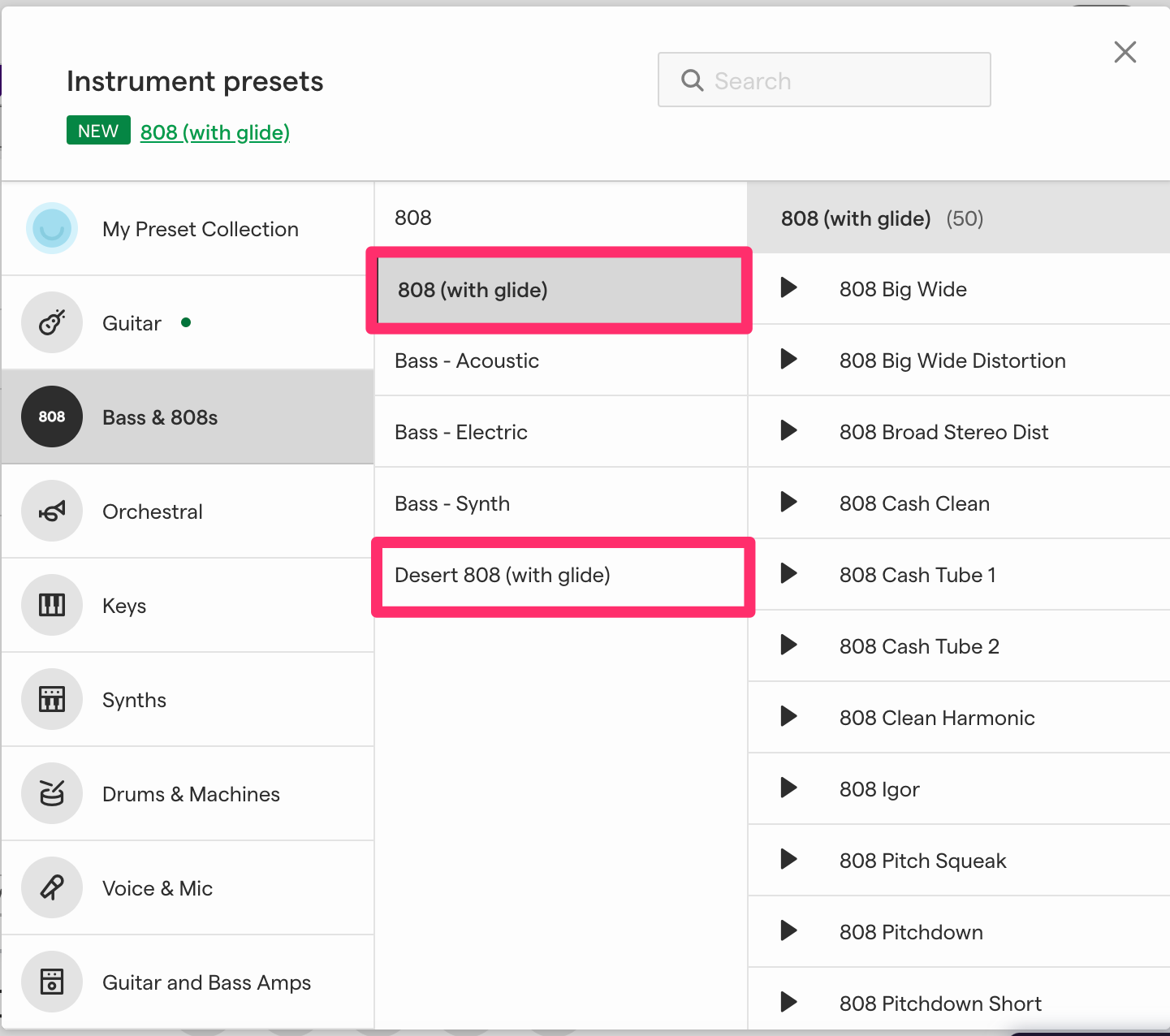Click the Guitar category icon
Screen dimensions: 1170x1036
[x=52, y=322]
